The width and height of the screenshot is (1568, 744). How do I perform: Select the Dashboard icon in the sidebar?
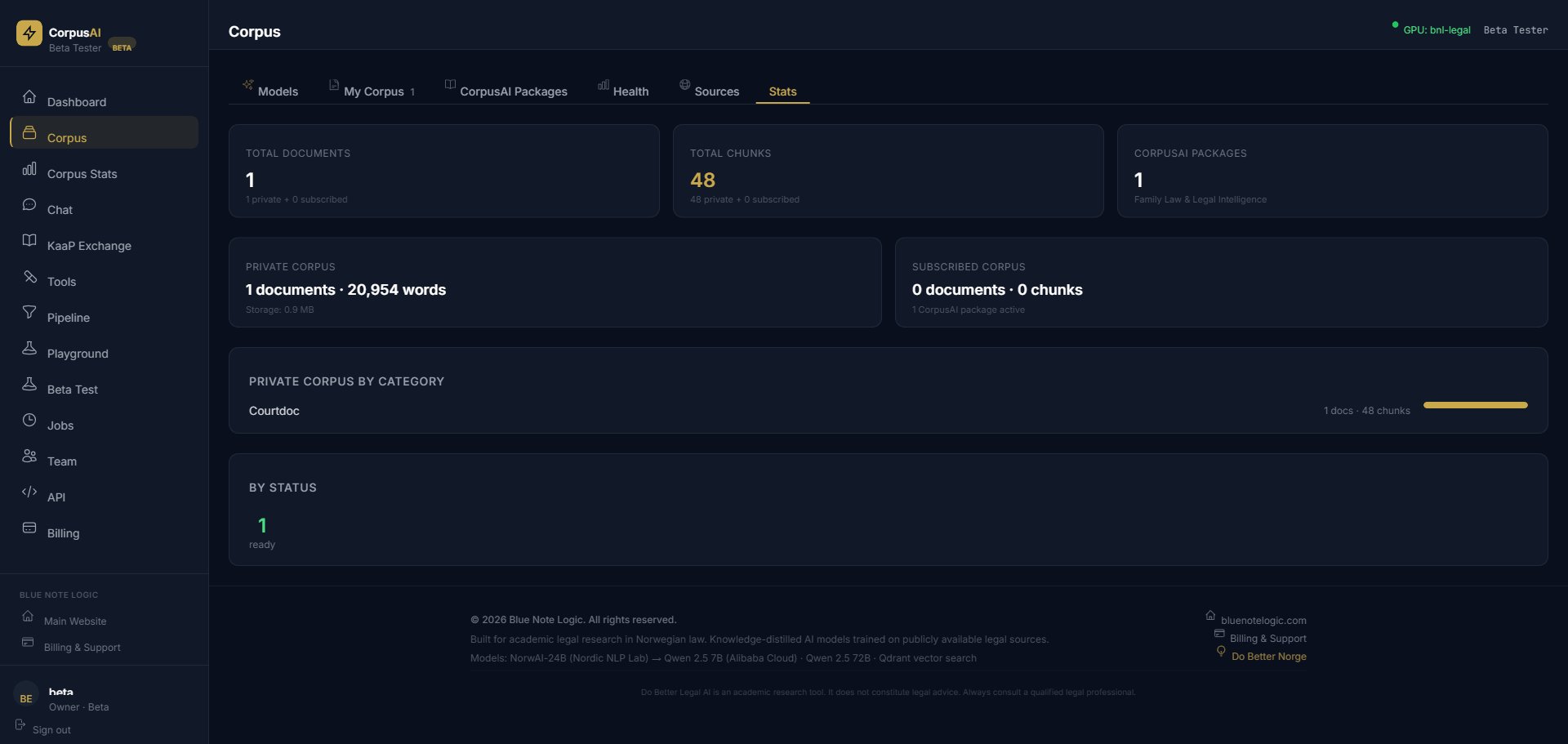pyautogui.click(x=29, y=96)
